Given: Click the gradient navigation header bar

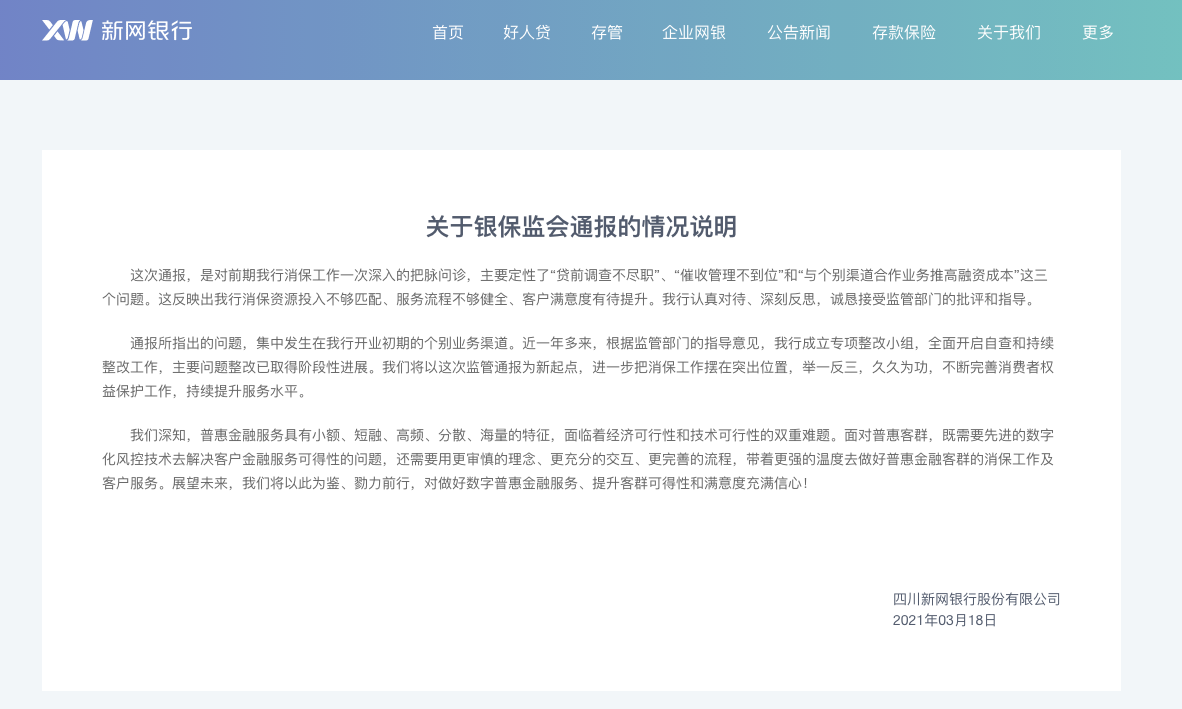Looking at the screenshot, I should pos(300,40).
